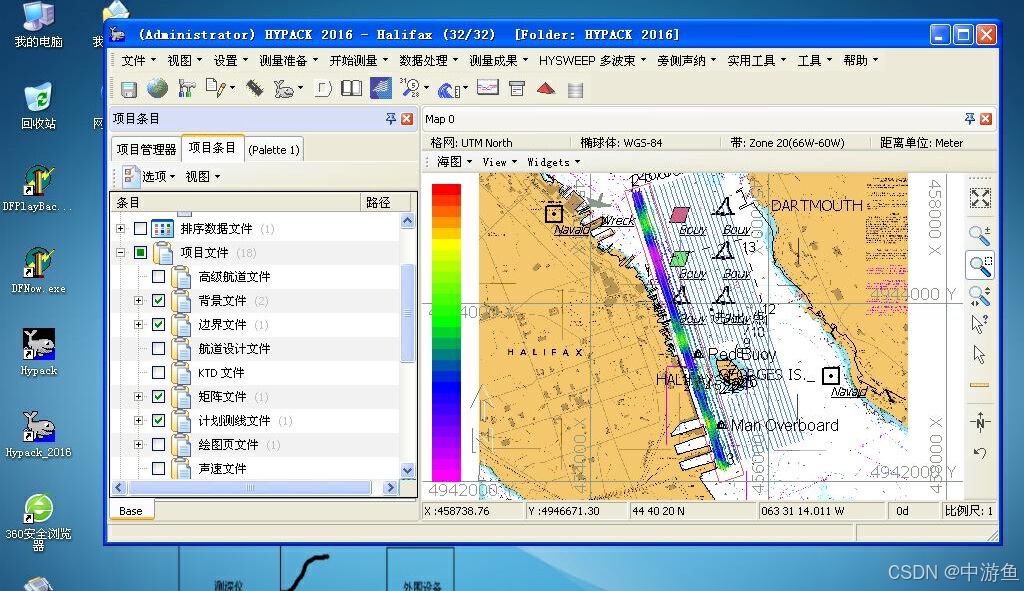The height and width of the screenshot is (591, 1024).
Task: Select the query cursor tool with question mark
Action: [980, 324]
